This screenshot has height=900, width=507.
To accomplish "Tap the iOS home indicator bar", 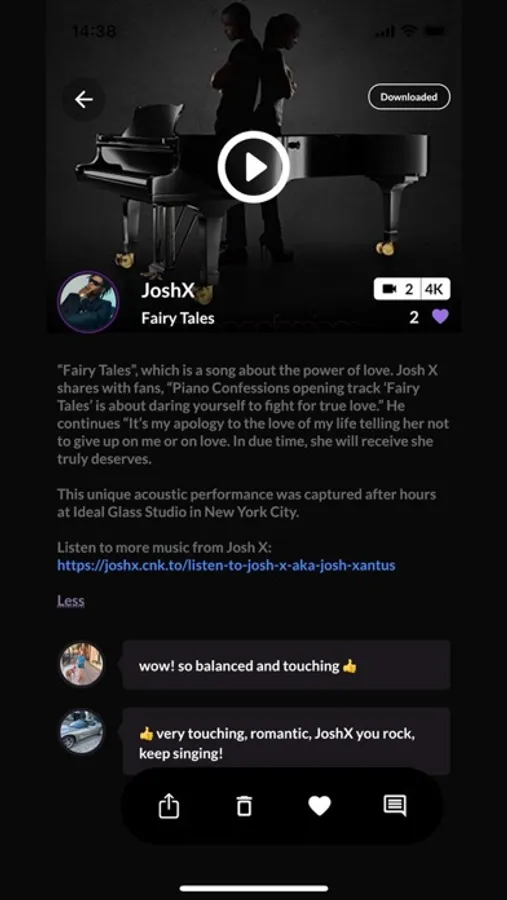I will (253, 889).
